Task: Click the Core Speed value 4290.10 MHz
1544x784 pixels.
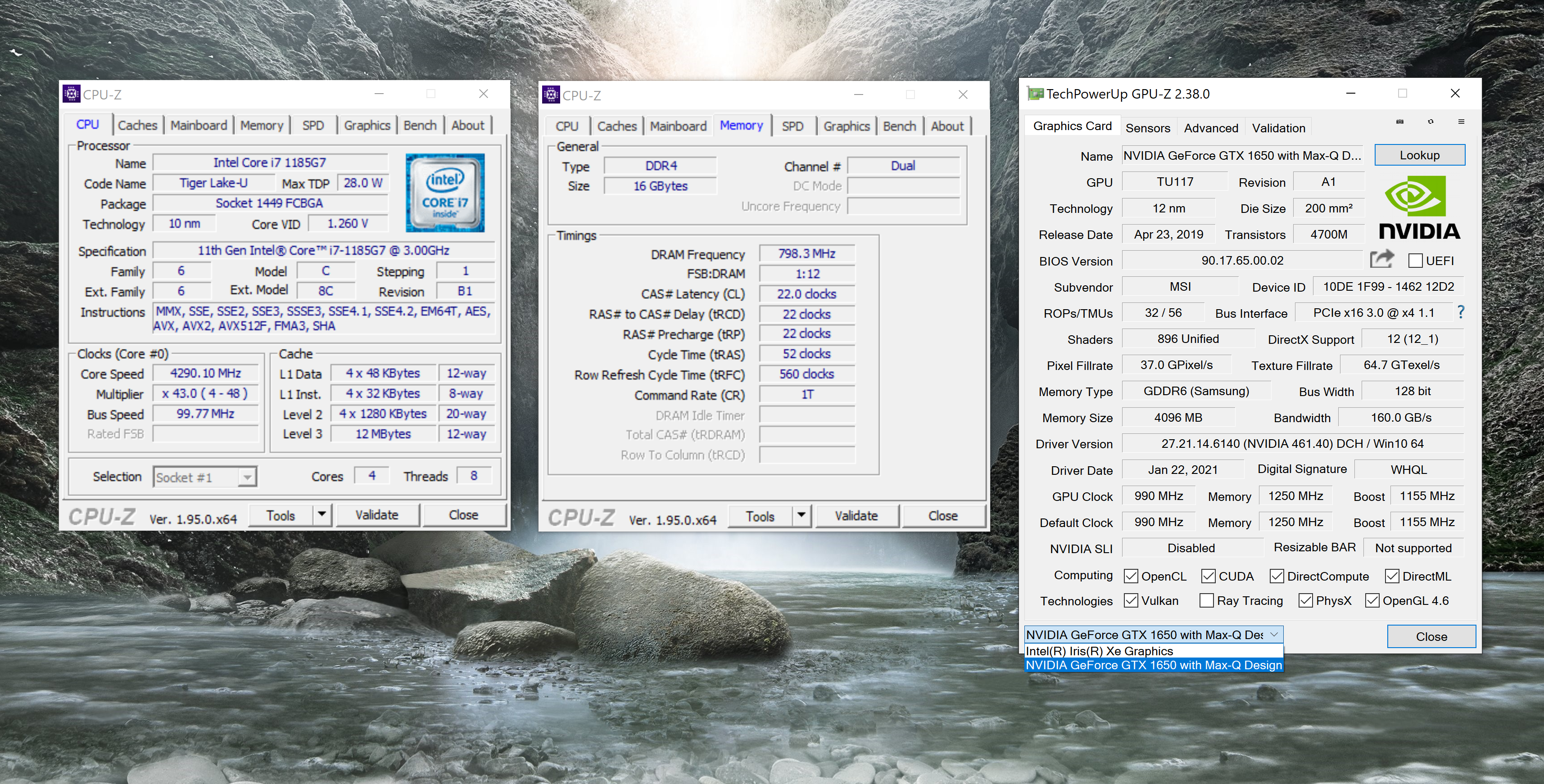Action: (205, 373)
